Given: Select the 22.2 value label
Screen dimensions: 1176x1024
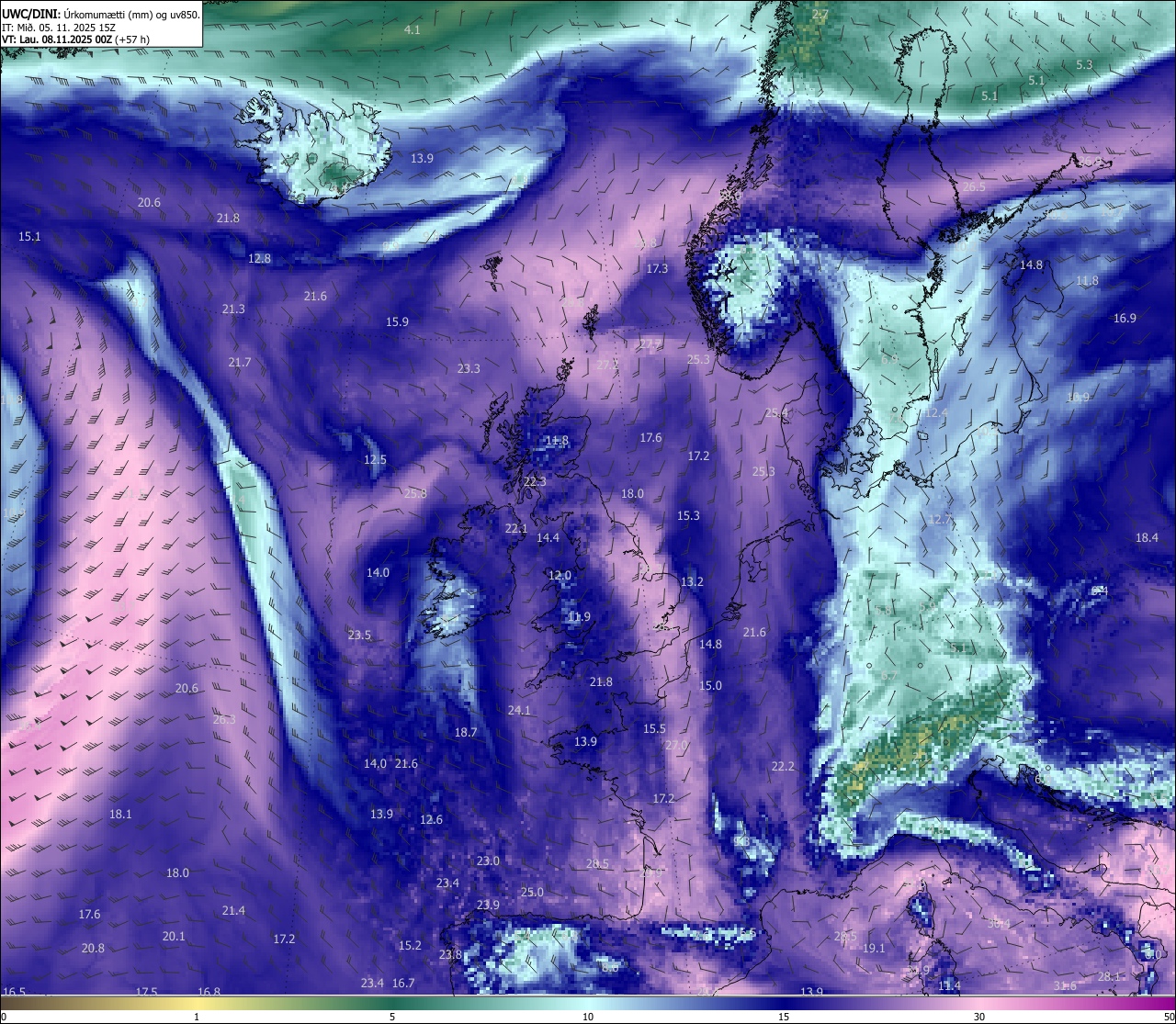Looking at the screenshot, I should (783, 767).
